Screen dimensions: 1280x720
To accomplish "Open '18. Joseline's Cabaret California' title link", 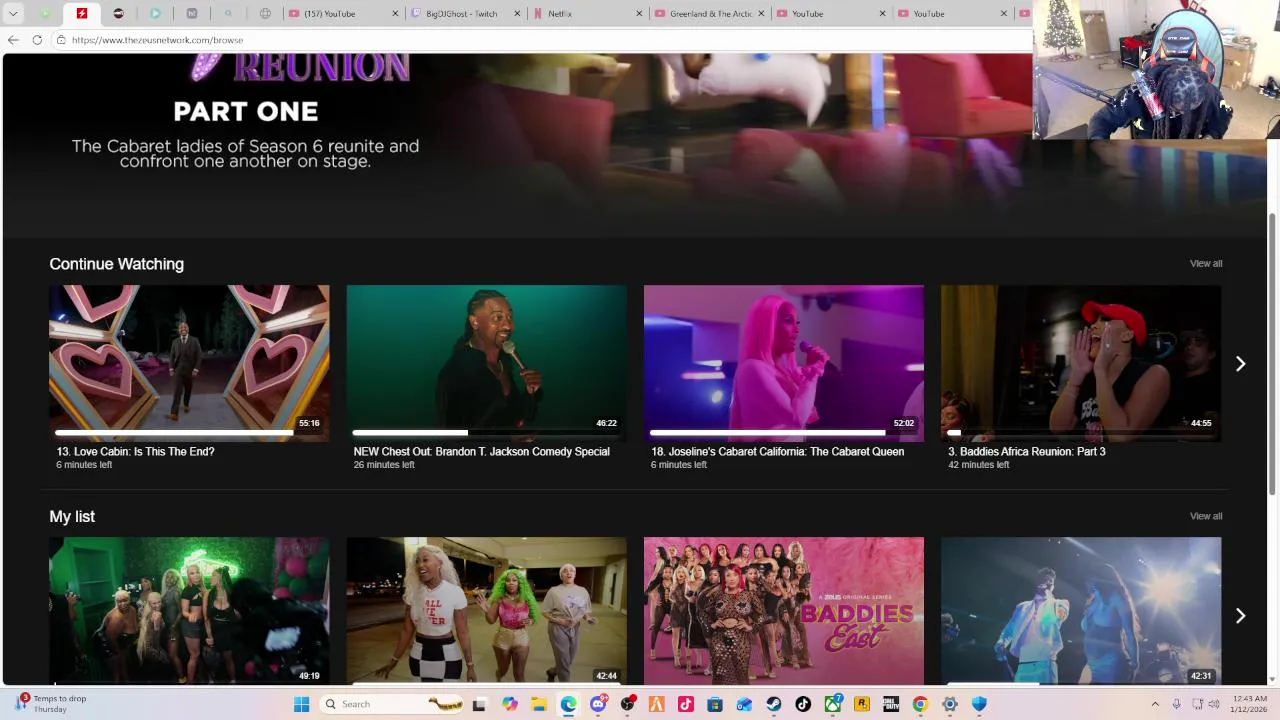I will (x=777, y=452).
